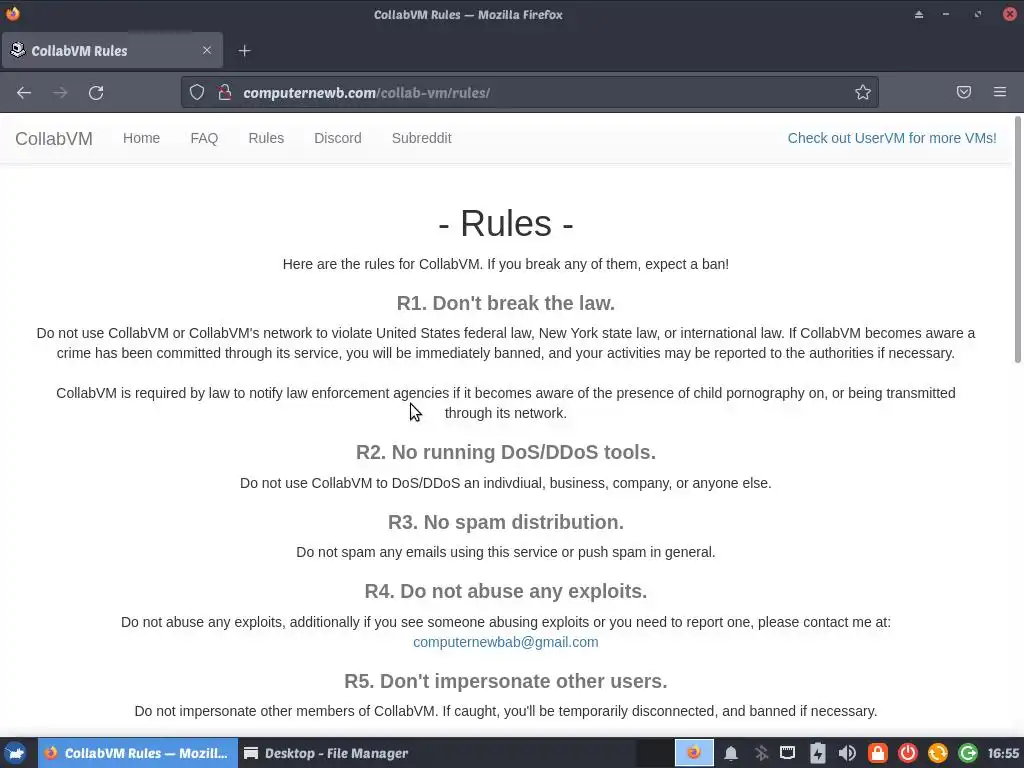1024x768 pixels.
Task: Go to Home in navbar
Action: [141, 138]
